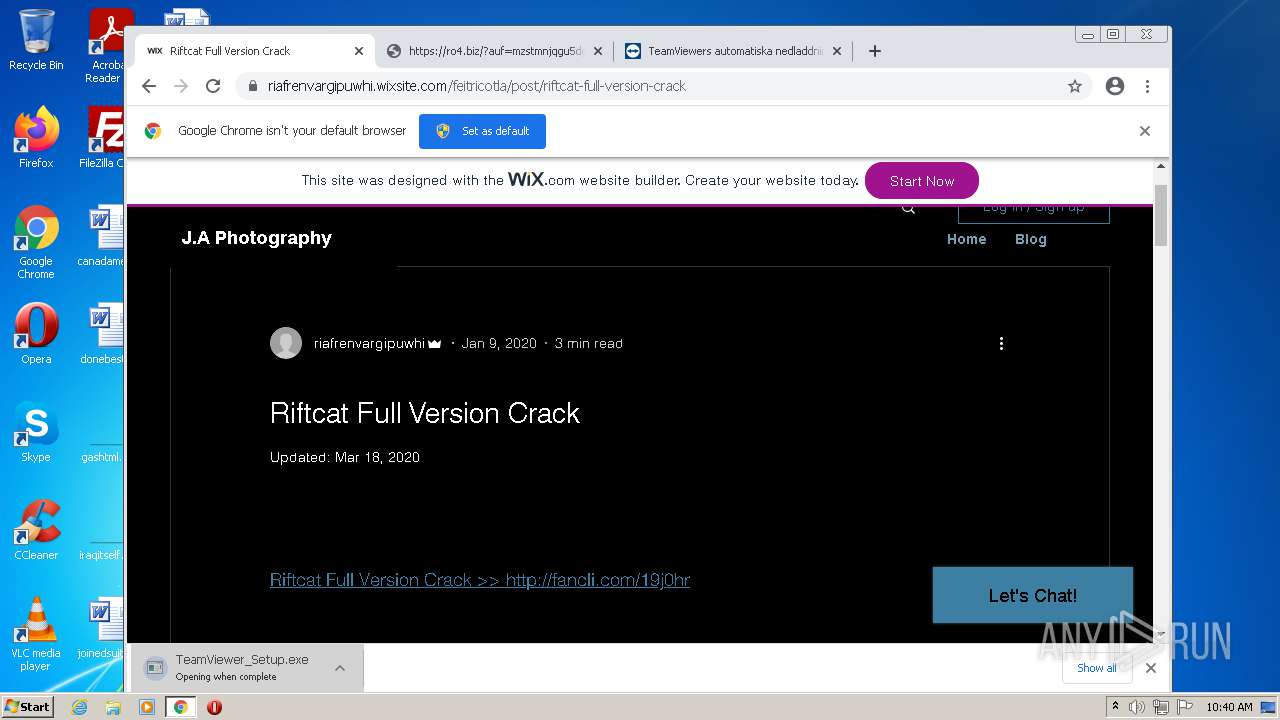Open the site search magnifier icon
The width and height of the screenshot is (1280, 720).
click(908, 208)
